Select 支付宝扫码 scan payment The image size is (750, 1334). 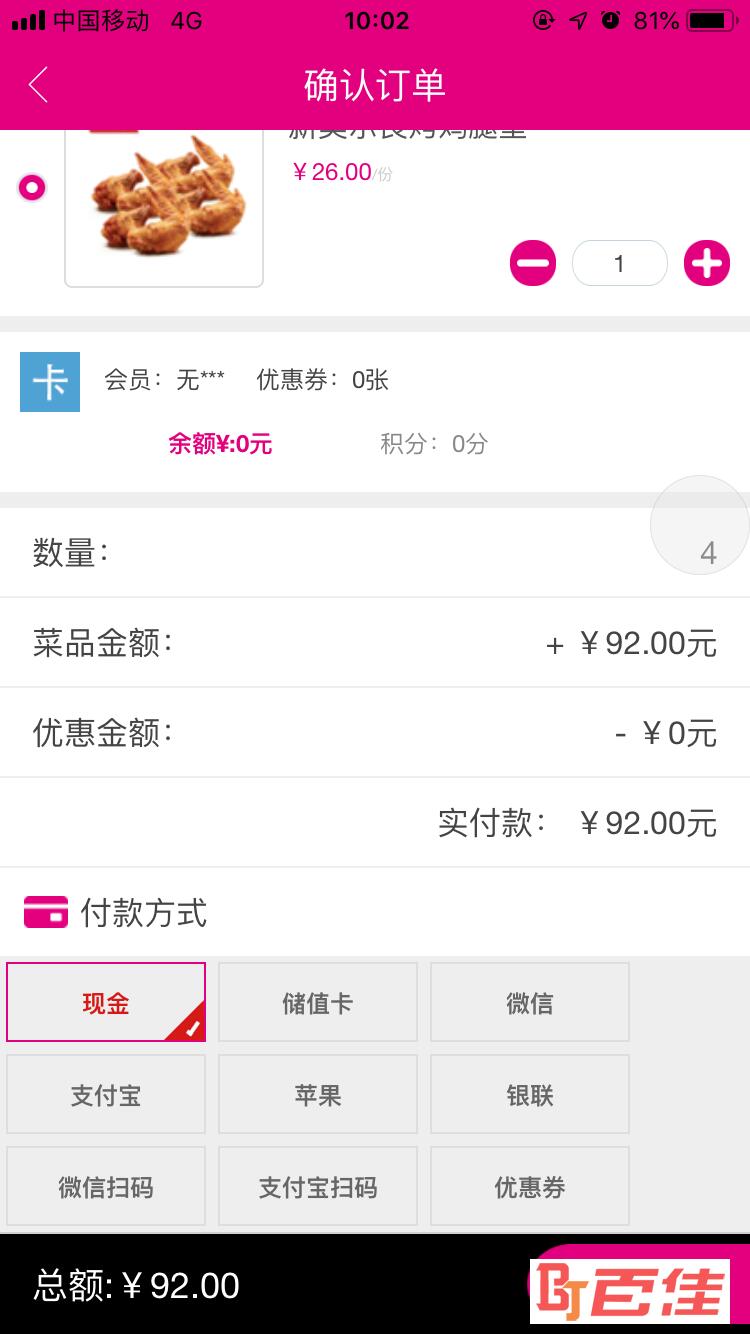pos(318,1186)
